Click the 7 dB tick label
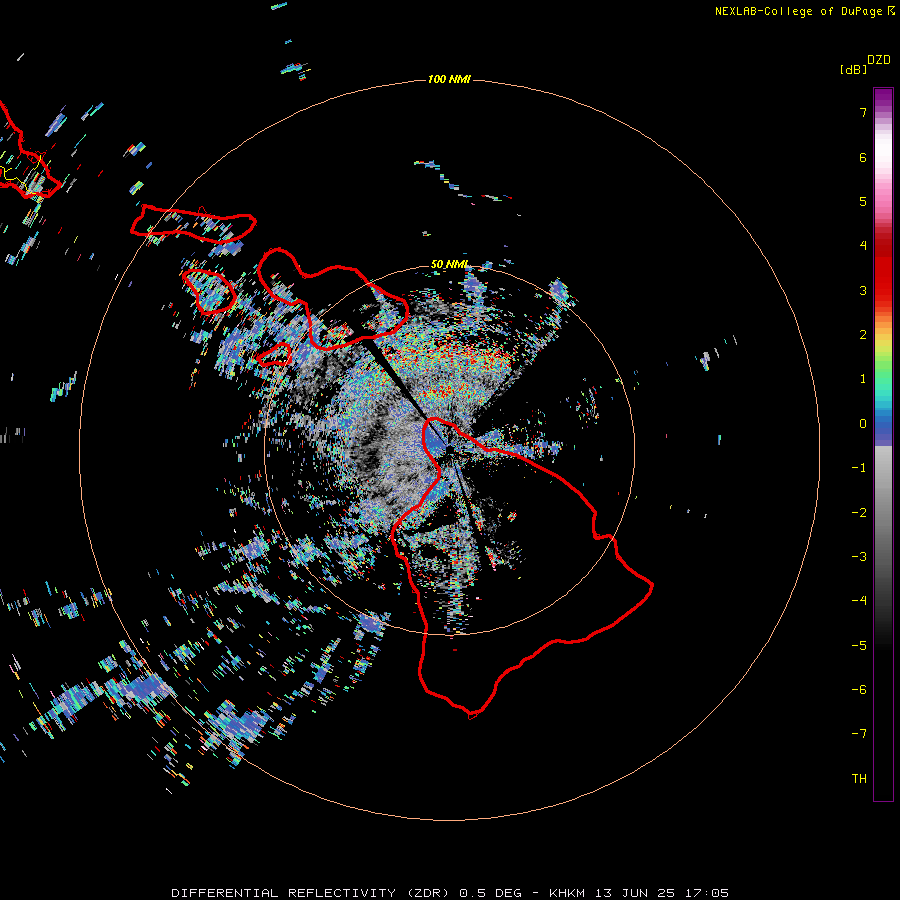Screen dimensions: 900x900 863,112
